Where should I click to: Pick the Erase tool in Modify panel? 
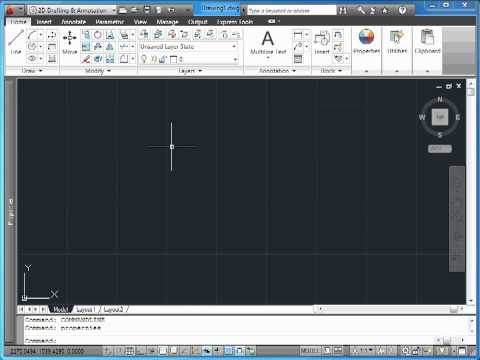86,59
